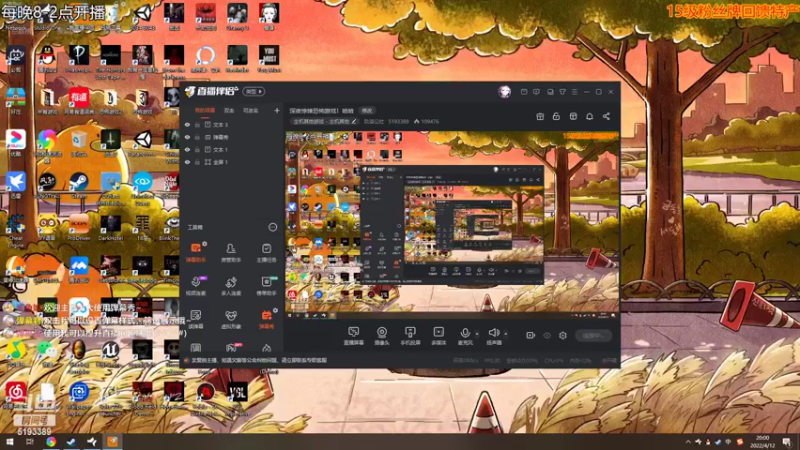Click the 直播伴侣 taskbar button

pos(112,442)
